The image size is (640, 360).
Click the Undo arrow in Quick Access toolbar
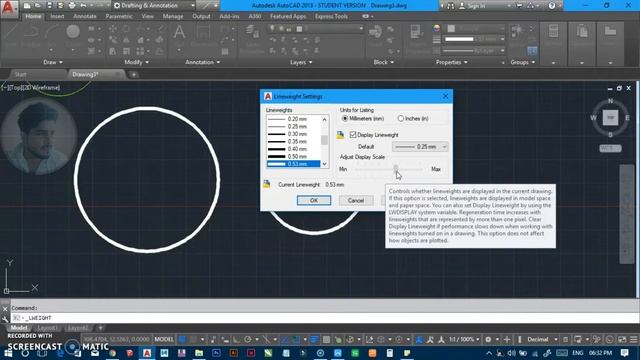pyautogui.click(x=83, y=6)
